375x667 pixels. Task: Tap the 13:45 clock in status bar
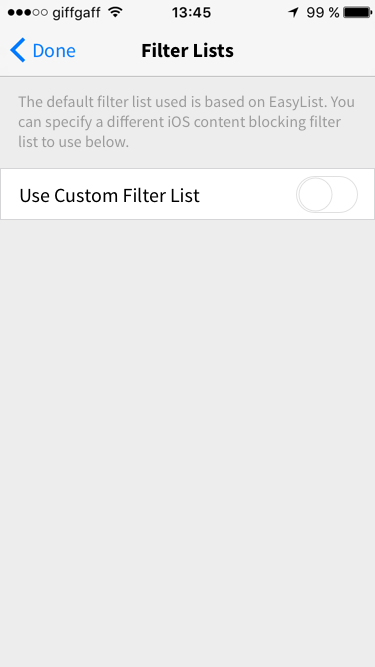point(191,13)
